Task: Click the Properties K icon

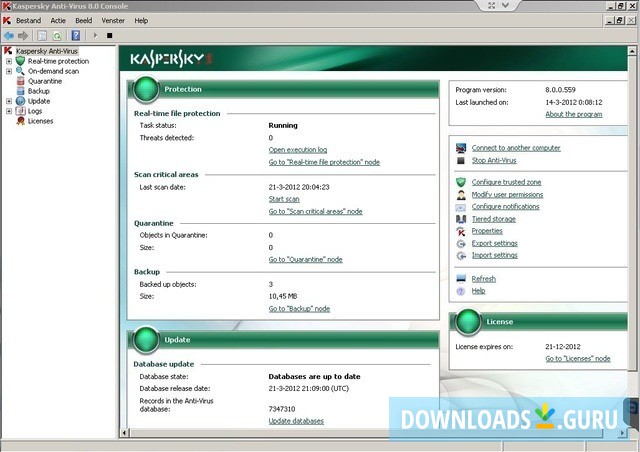Action: pos(461,232)
